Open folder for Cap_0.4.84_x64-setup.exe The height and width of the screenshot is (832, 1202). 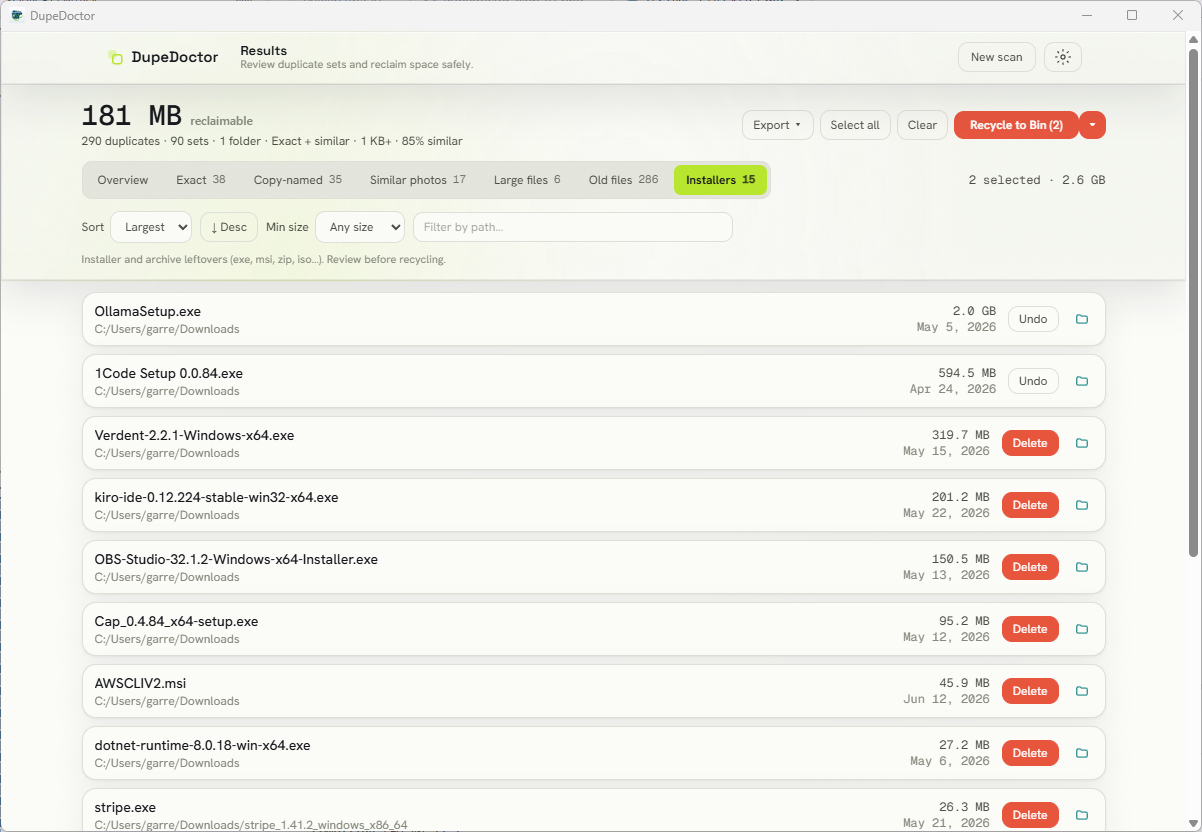pyautogui.click(x=1081, y=629)
